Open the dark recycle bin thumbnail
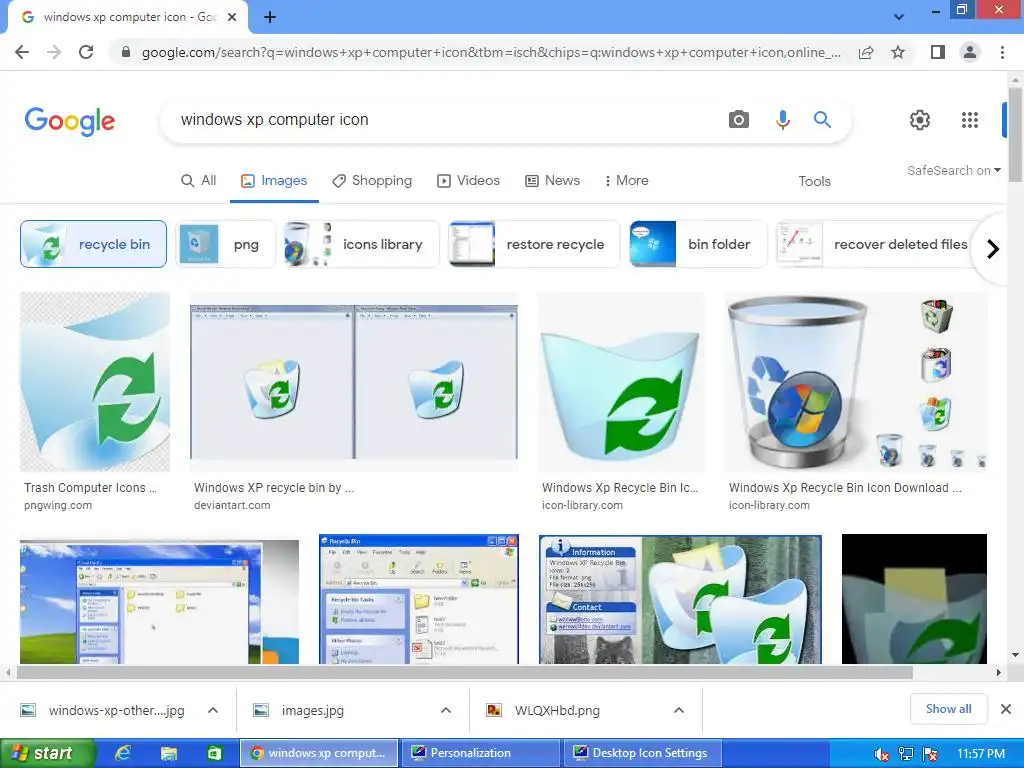Image resolution: width=1024 pixels, height=768 pixels. pyautogui.click(x=914, y=600)
